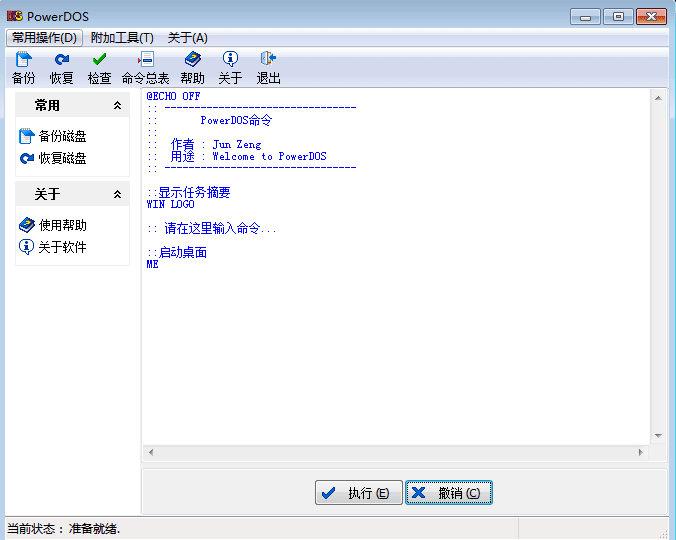Click the 'ME' line in the editor
Viewport: 676px width, 540px height.
click(x=152, y=264)
